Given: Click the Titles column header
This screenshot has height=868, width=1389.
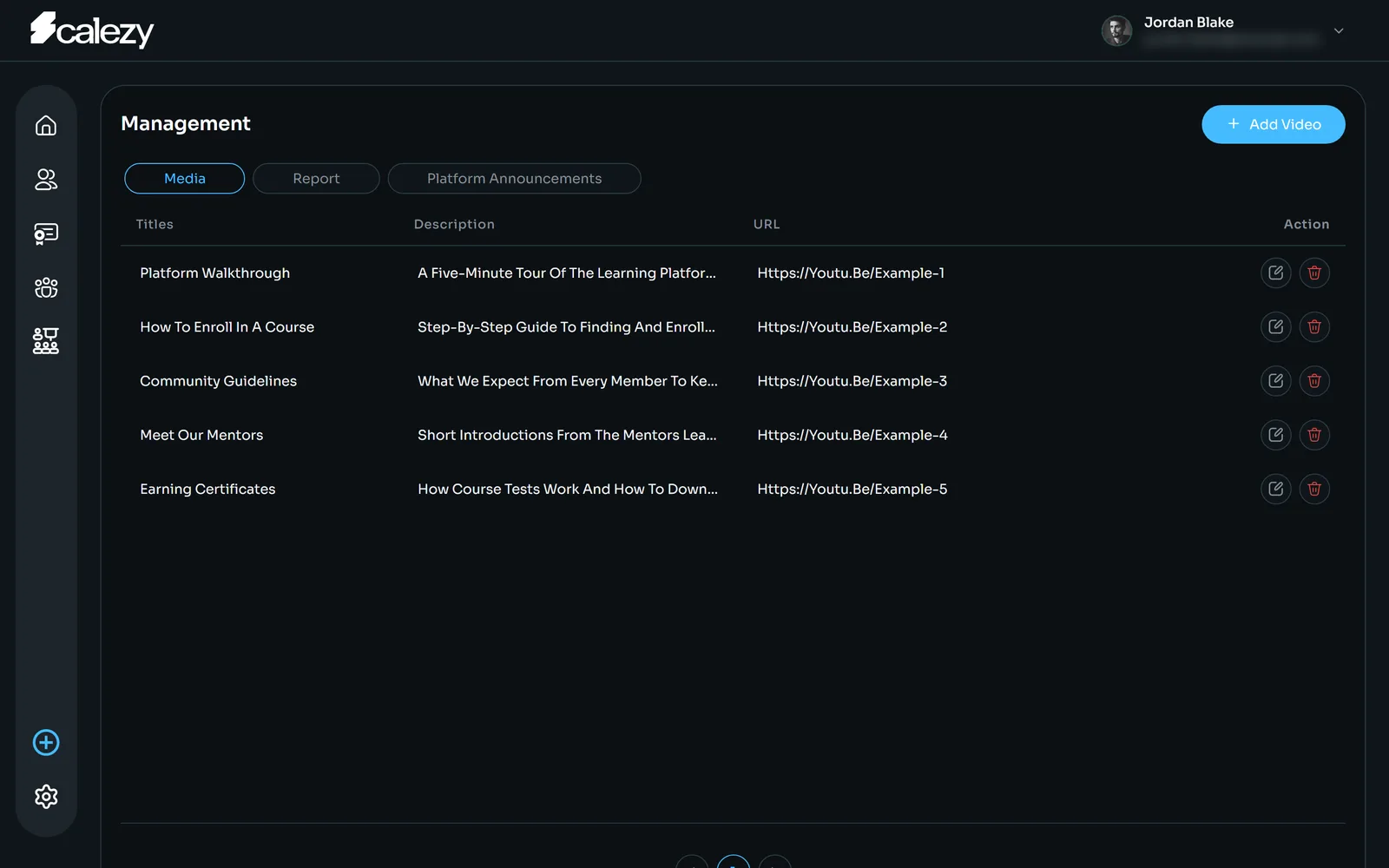Looking at the screenshot, I should click(x=155, y=224).
